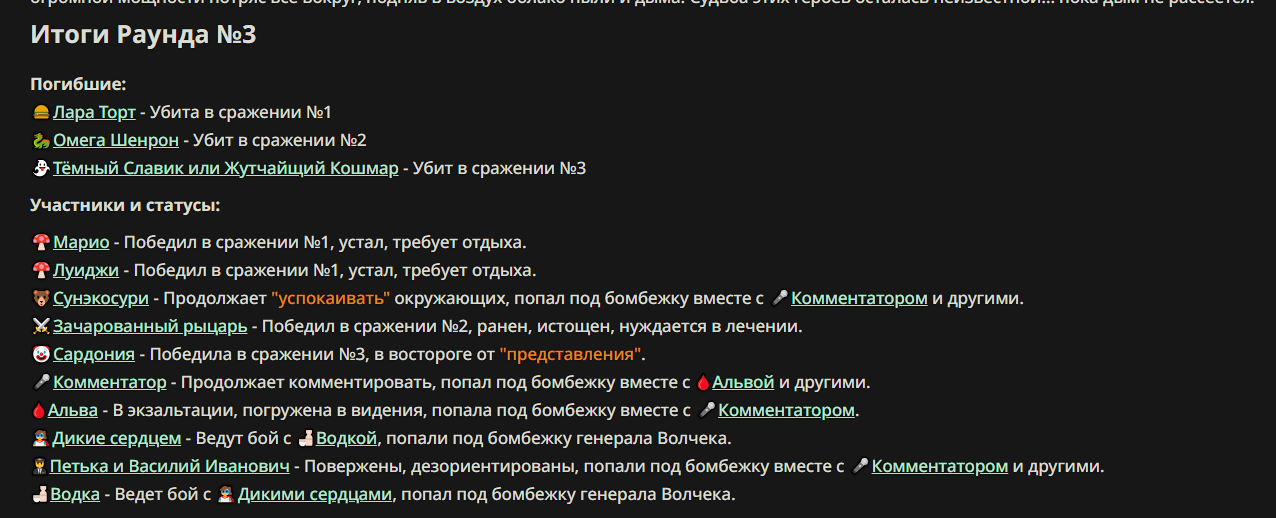The image size is (1276, 518).
Task: Click the emoji beside Петька и Василий Иванович
Action: 40,466
